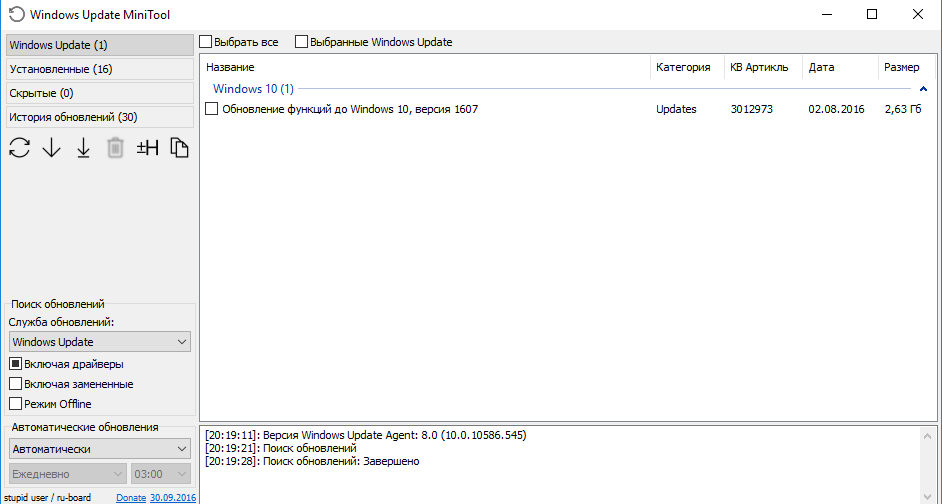942x504 pixels.
Task: Click the 'Windows 10 (1)' group header
Action: click(254, 89)
